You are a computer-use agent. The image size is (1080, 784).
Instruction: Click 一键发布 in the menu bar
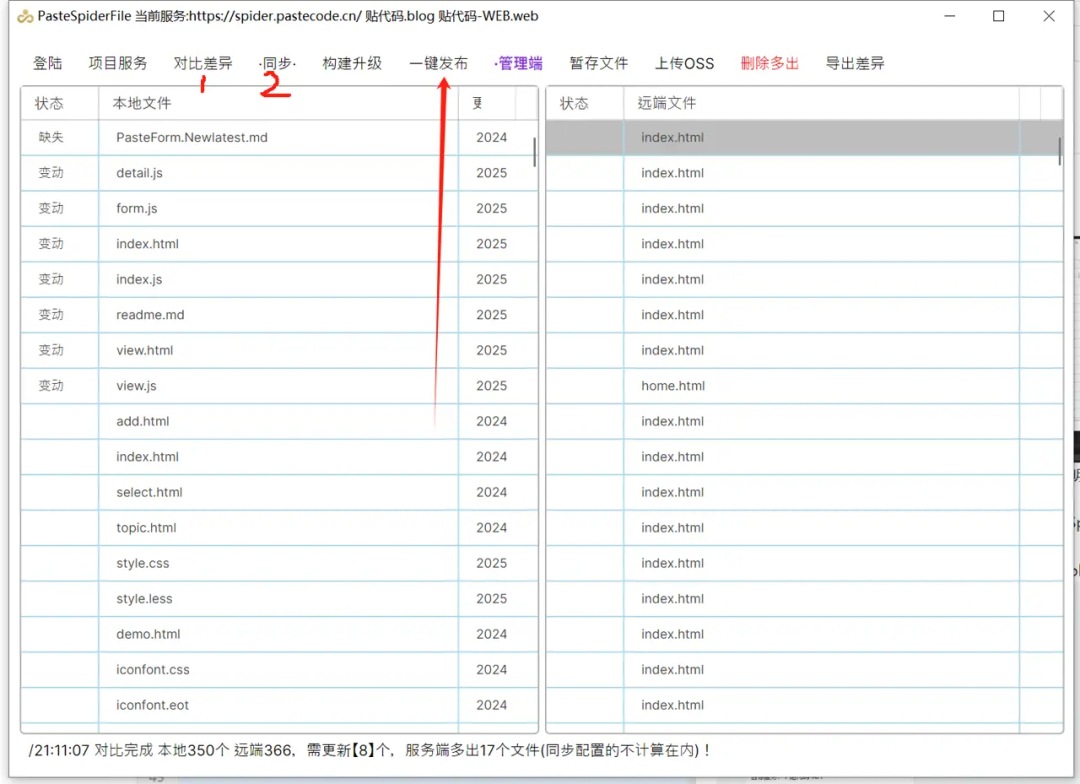[x=438, y=63]
